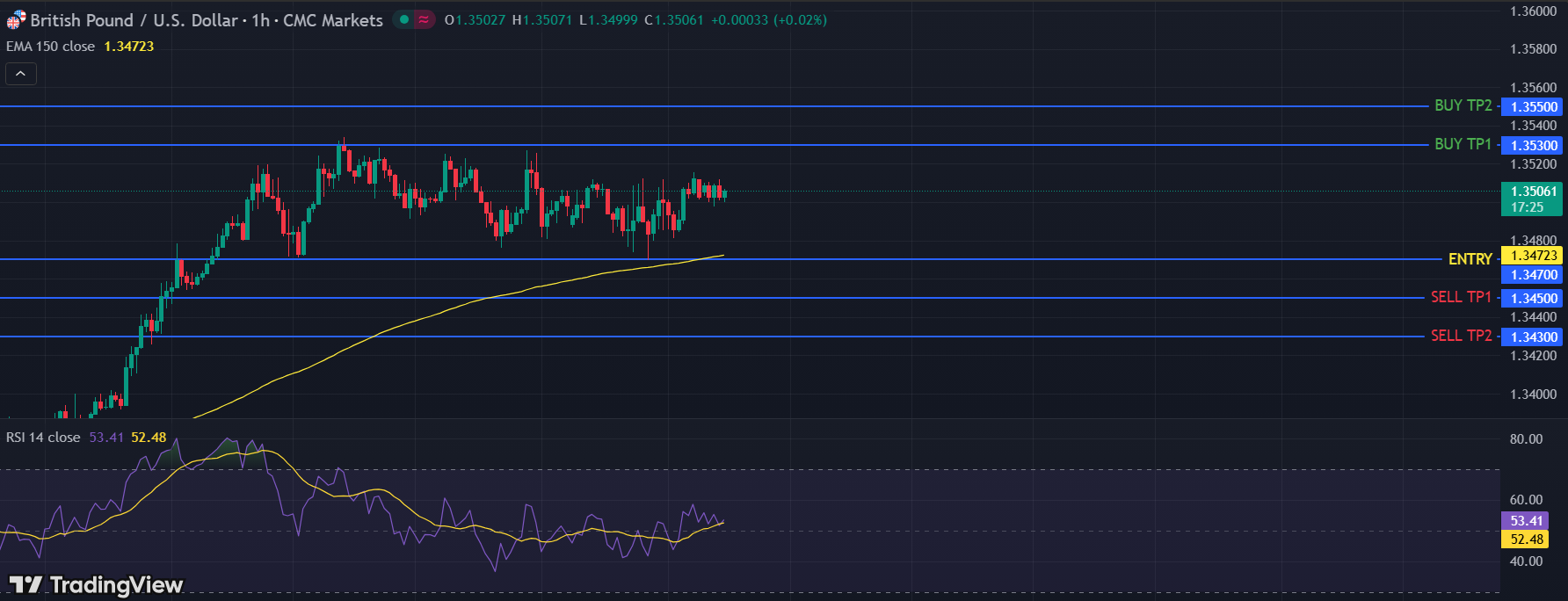
Task: Click the EMA value 1.34723 in legend
Action: (129, 47)
